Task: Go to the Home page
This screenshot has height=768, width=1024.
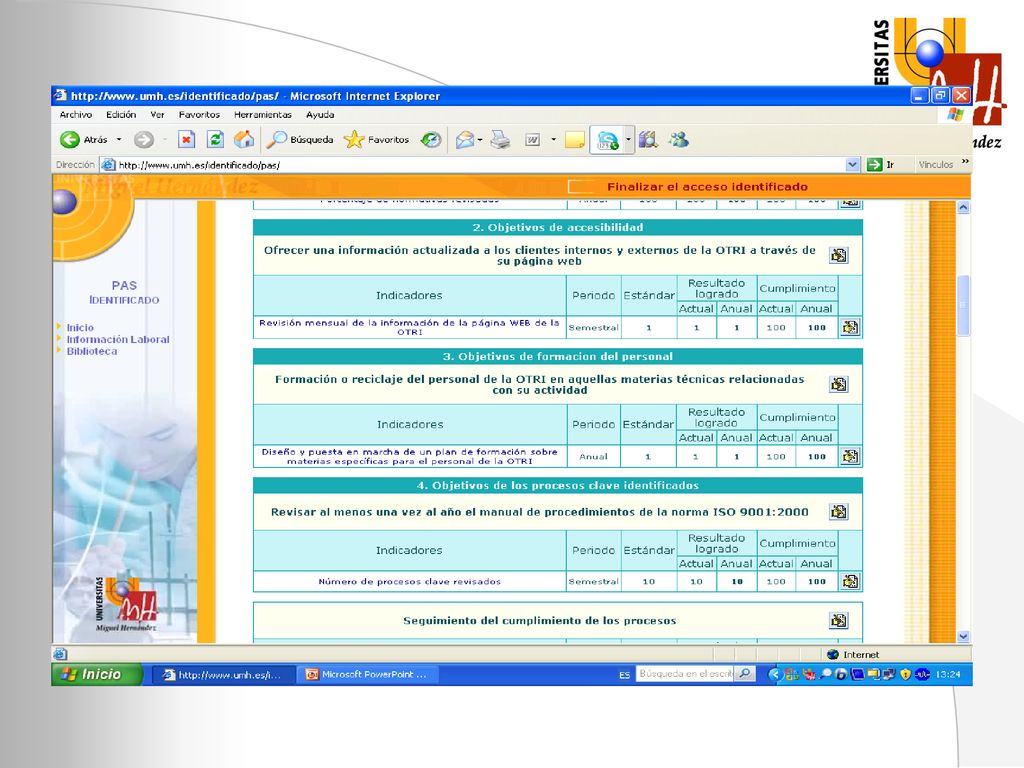Action: tap(244, 139)
